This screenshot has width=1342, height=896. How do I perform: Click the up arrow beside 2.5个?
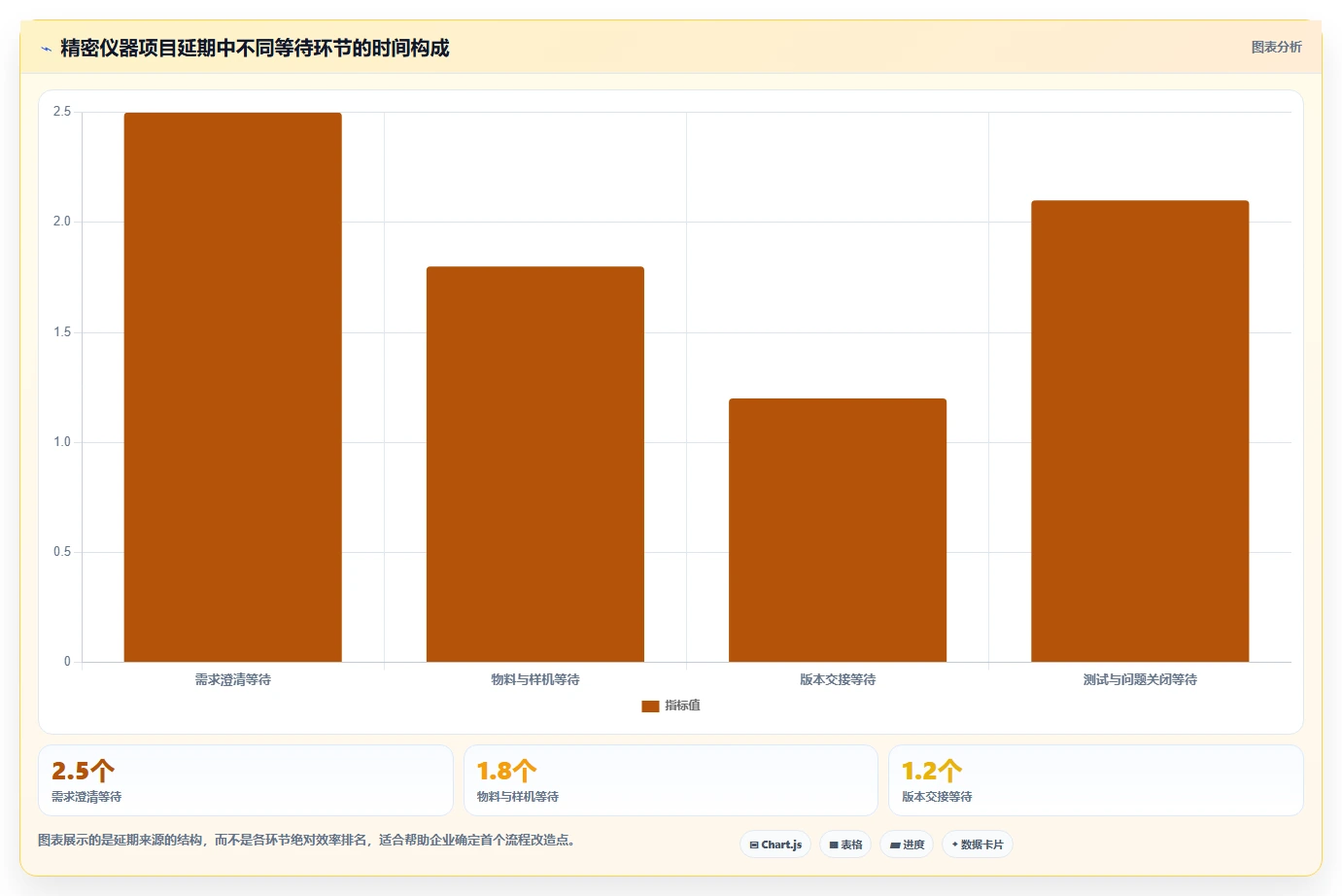pos(102,772)
